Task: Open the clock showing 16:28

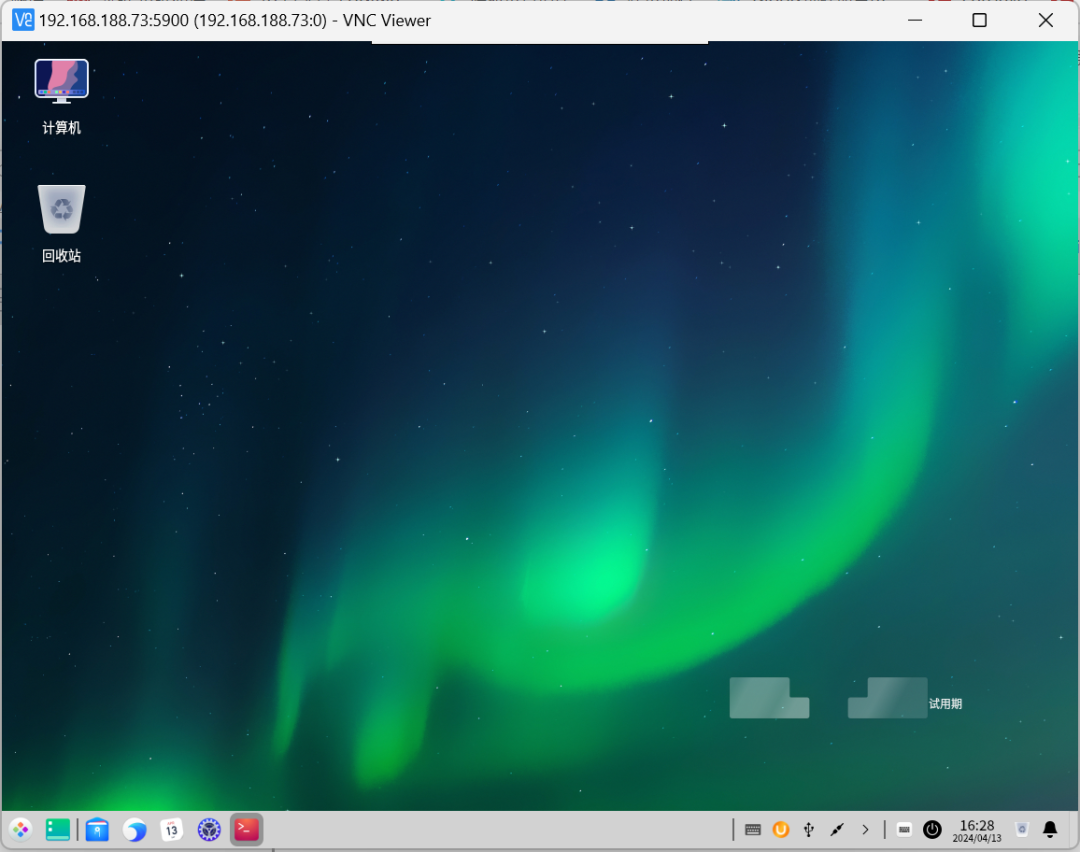Action: (976, 830)
